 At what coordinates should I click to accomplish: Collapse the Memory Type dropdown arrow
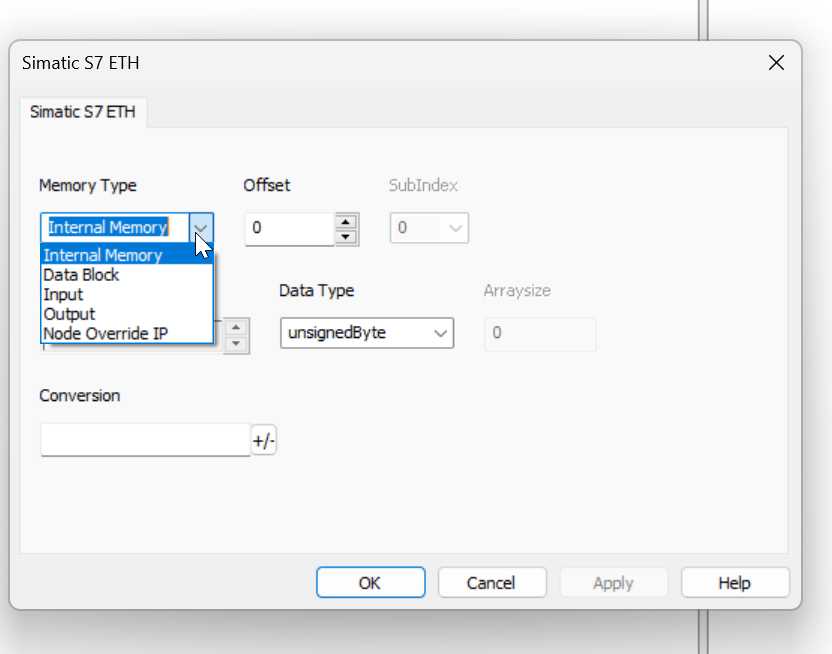[x=201, y=228]
